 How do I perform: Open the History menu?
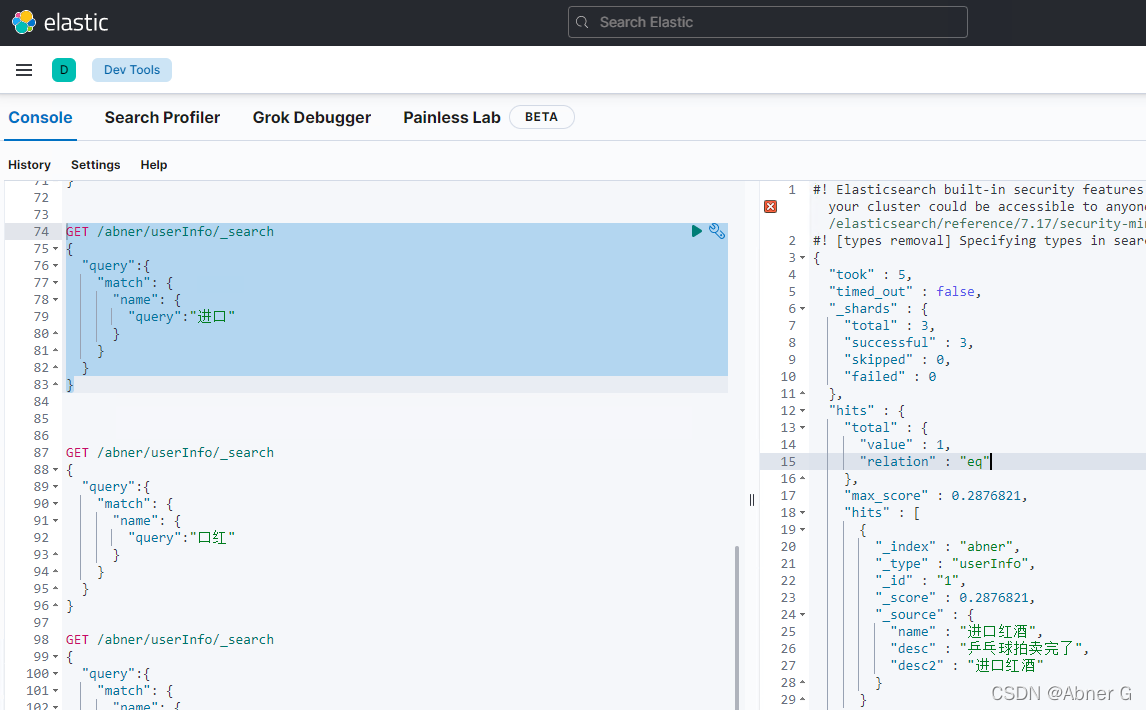29,165
